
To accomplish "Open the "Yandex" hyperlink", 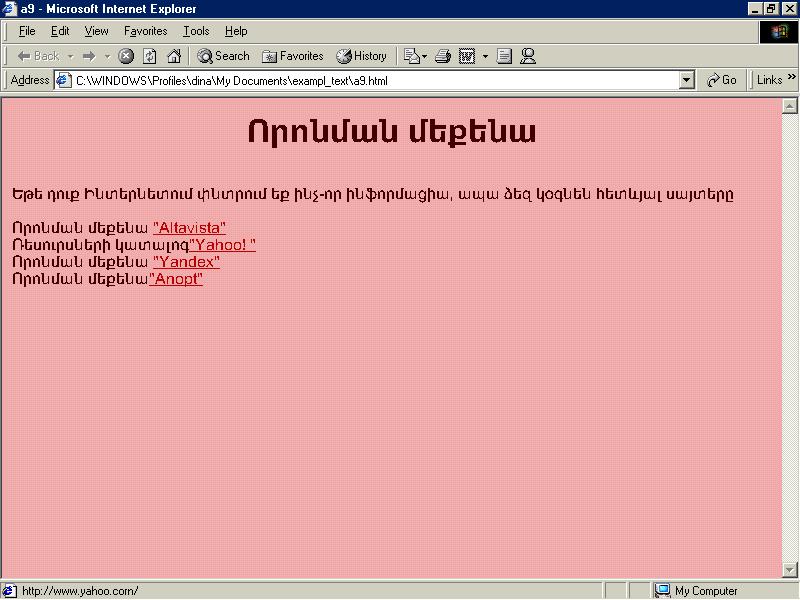I will pyautogui.click(x=186, y=262).
